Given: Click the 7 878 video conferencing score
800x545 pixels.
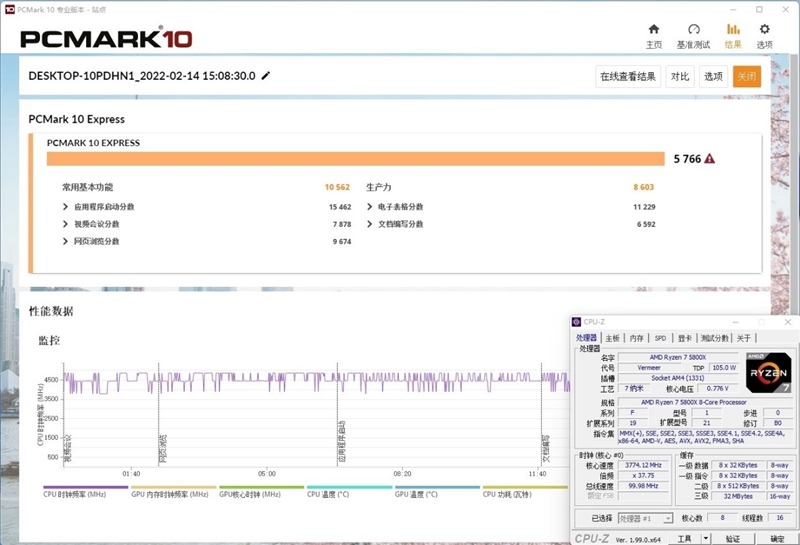Looking at the screenshot, I should pos(342,224).
